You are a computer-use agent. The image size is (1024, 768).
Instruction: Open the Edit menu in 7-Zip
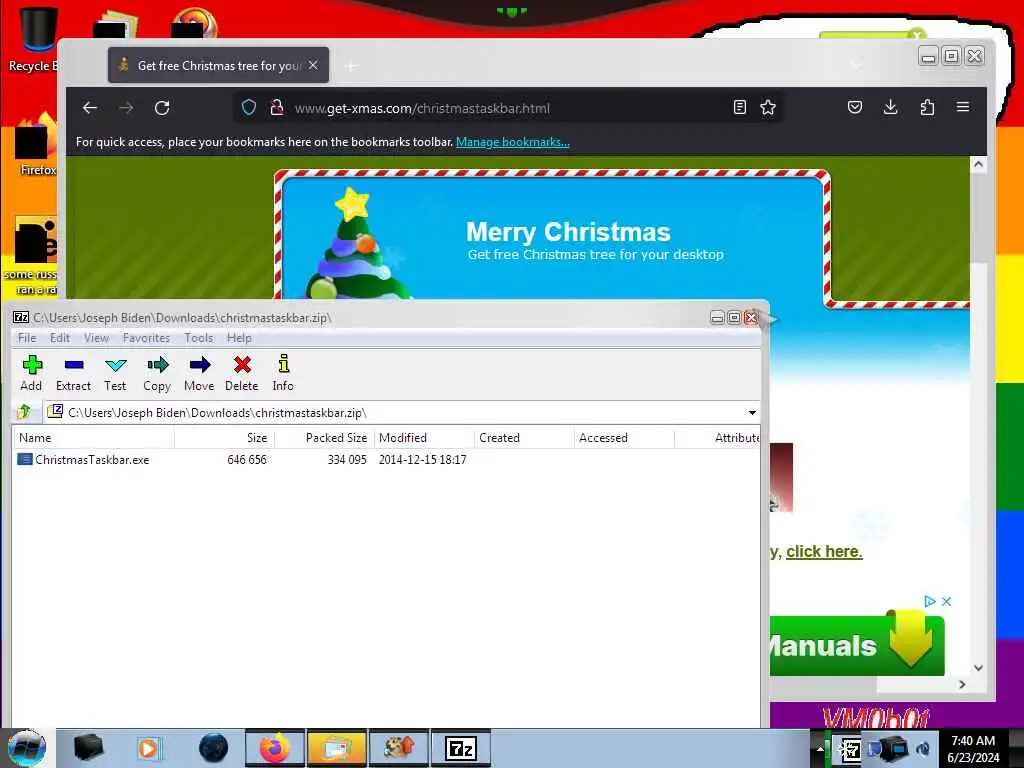click(x=59, y=338)
